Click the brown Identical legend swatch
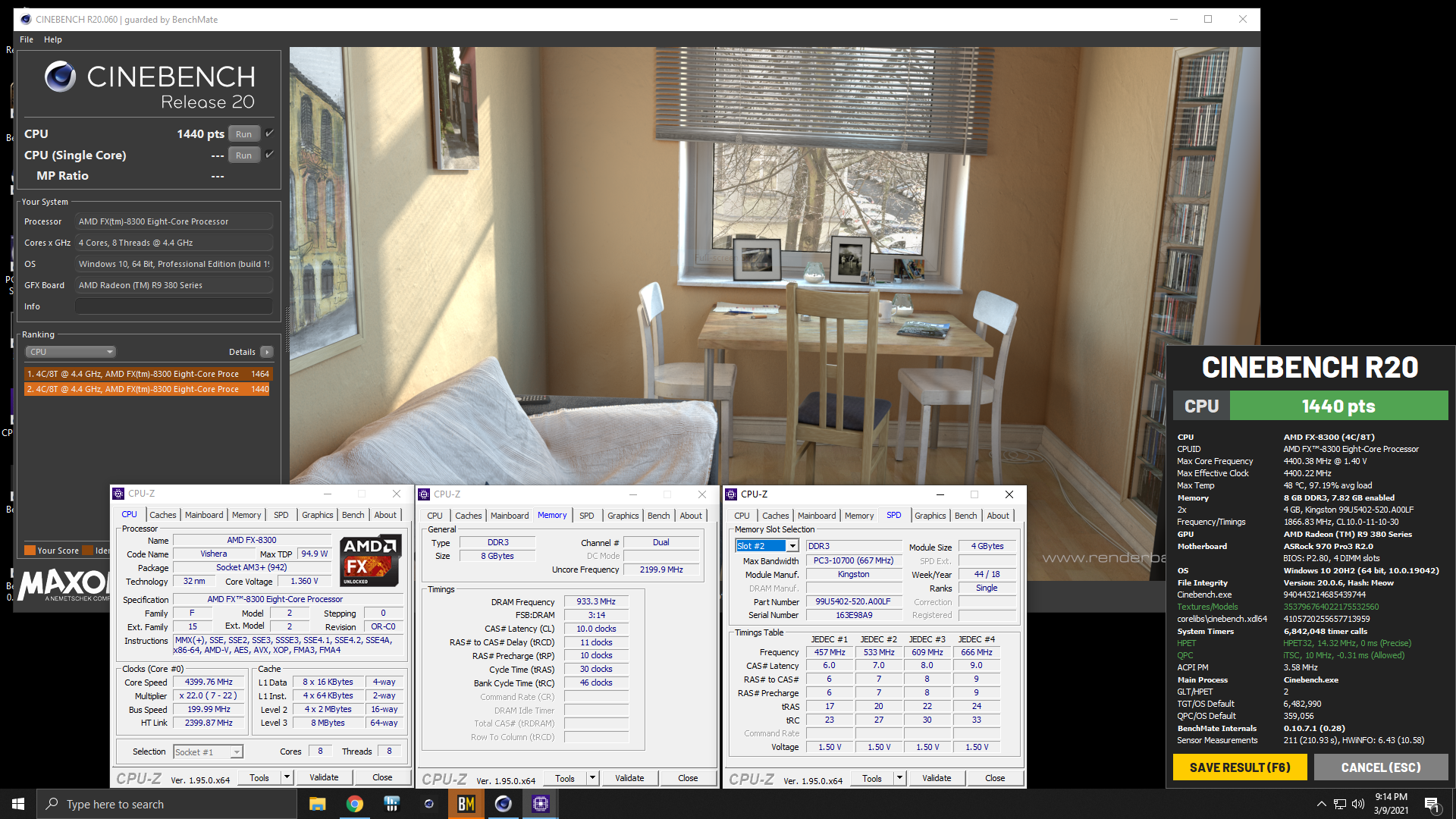This screenshot has width=1456, height=819. [x=87, y=551]
